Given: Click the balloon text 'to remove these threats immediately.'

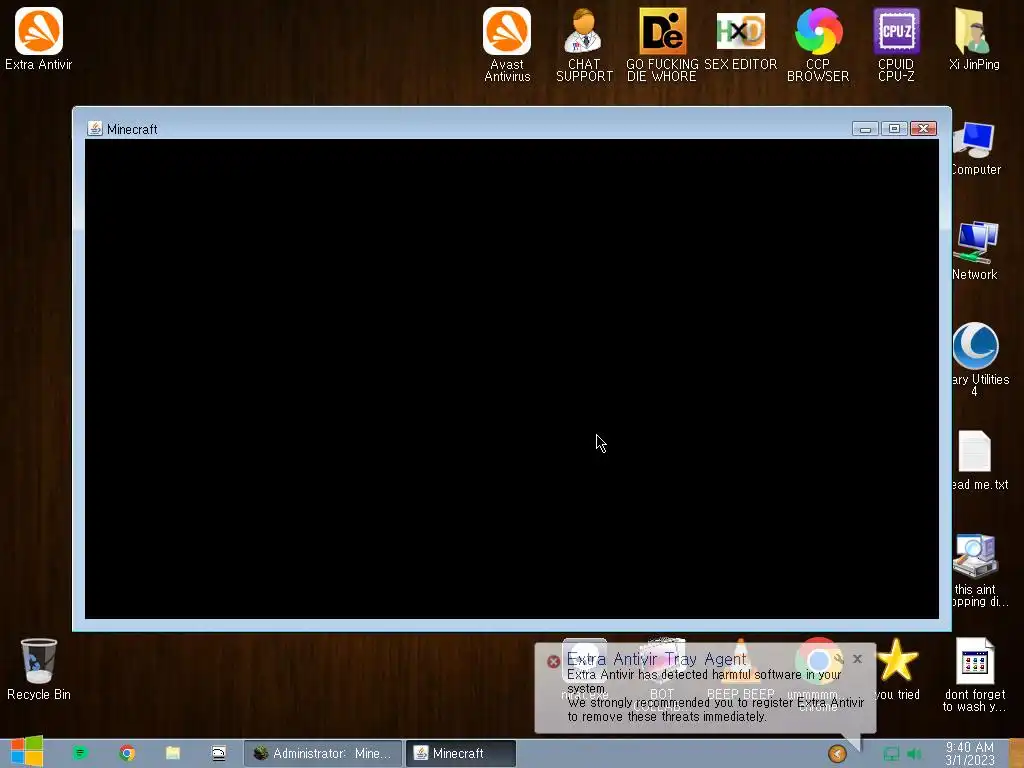Looking at the screenshot, I should (x=666, y=716).
